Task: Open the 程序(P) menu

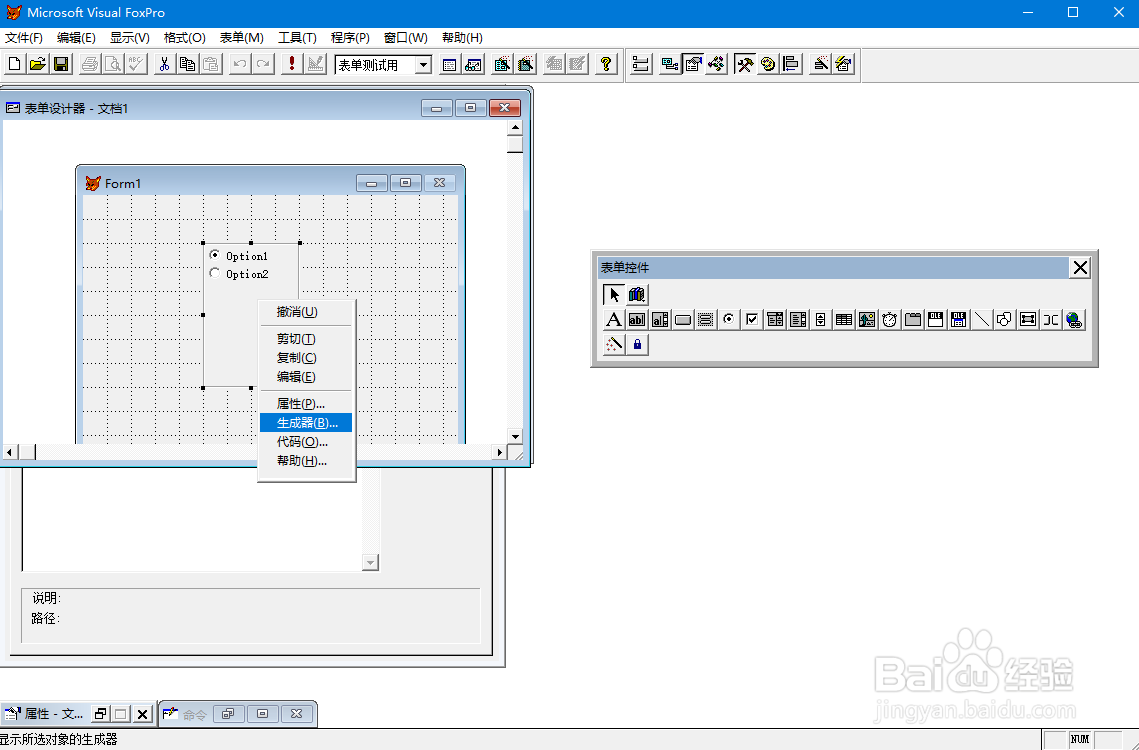Action: point(350,38)
